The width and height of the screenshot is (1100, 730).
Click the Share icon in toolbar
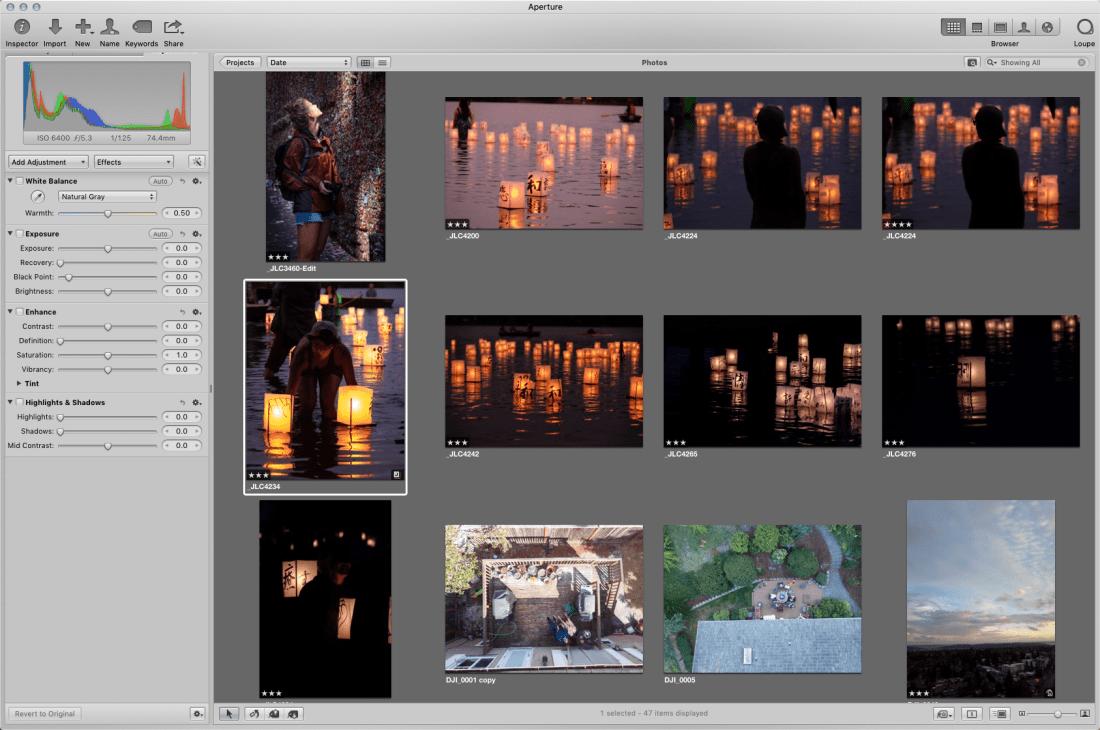[173, 27]
